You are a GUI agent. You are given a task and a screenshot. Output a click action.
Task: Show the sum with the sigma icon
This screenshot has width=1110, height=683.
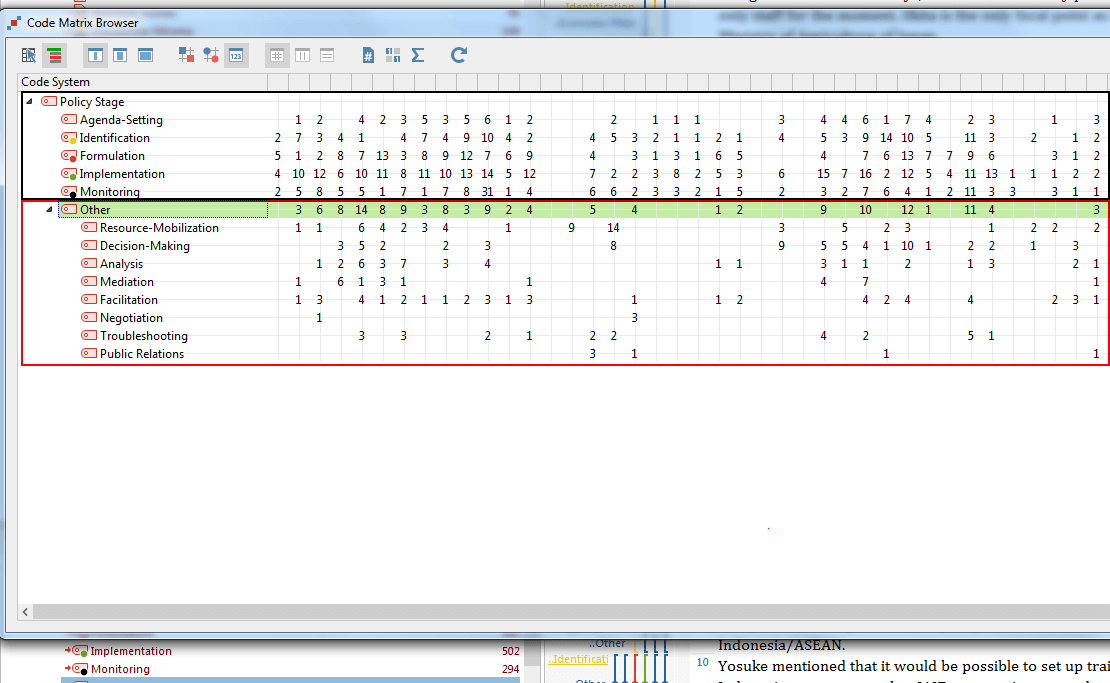point(418,55)
